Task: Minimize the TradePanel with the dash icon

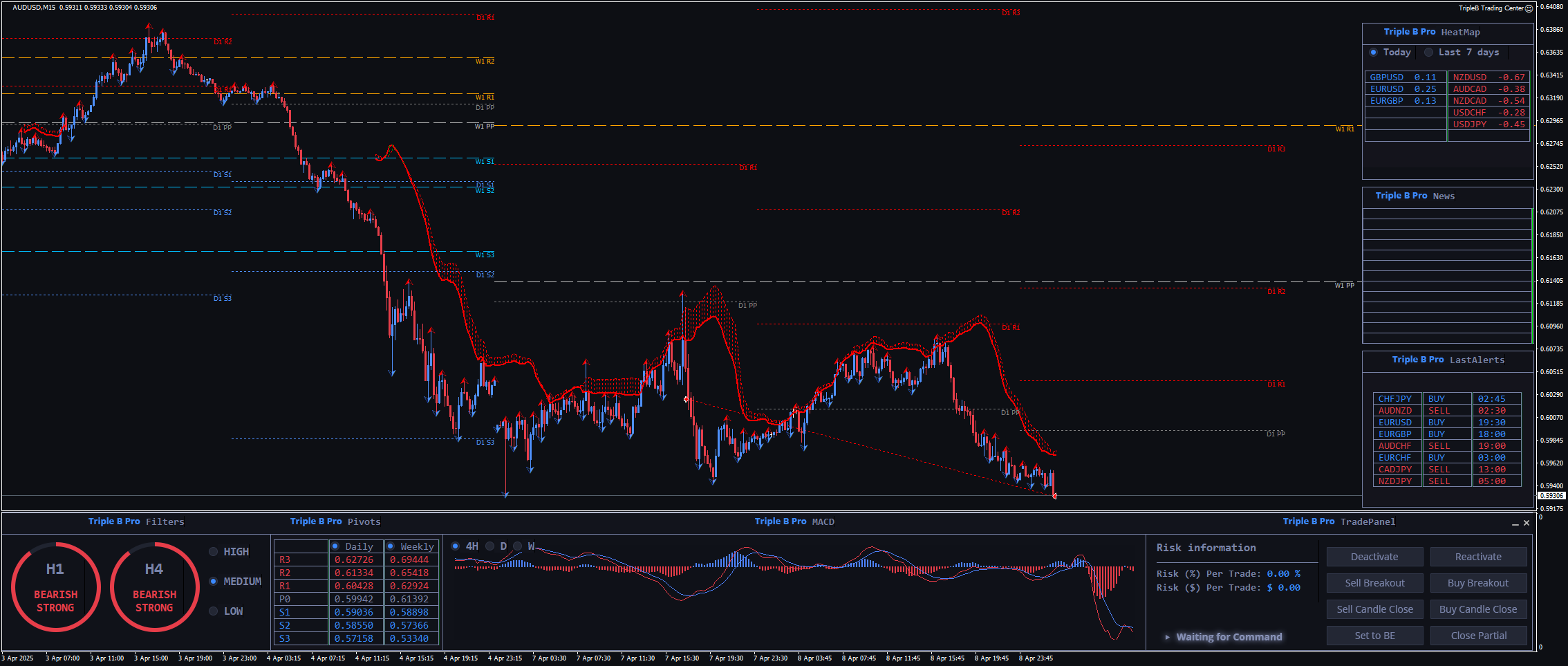Action: [1515, 524]
